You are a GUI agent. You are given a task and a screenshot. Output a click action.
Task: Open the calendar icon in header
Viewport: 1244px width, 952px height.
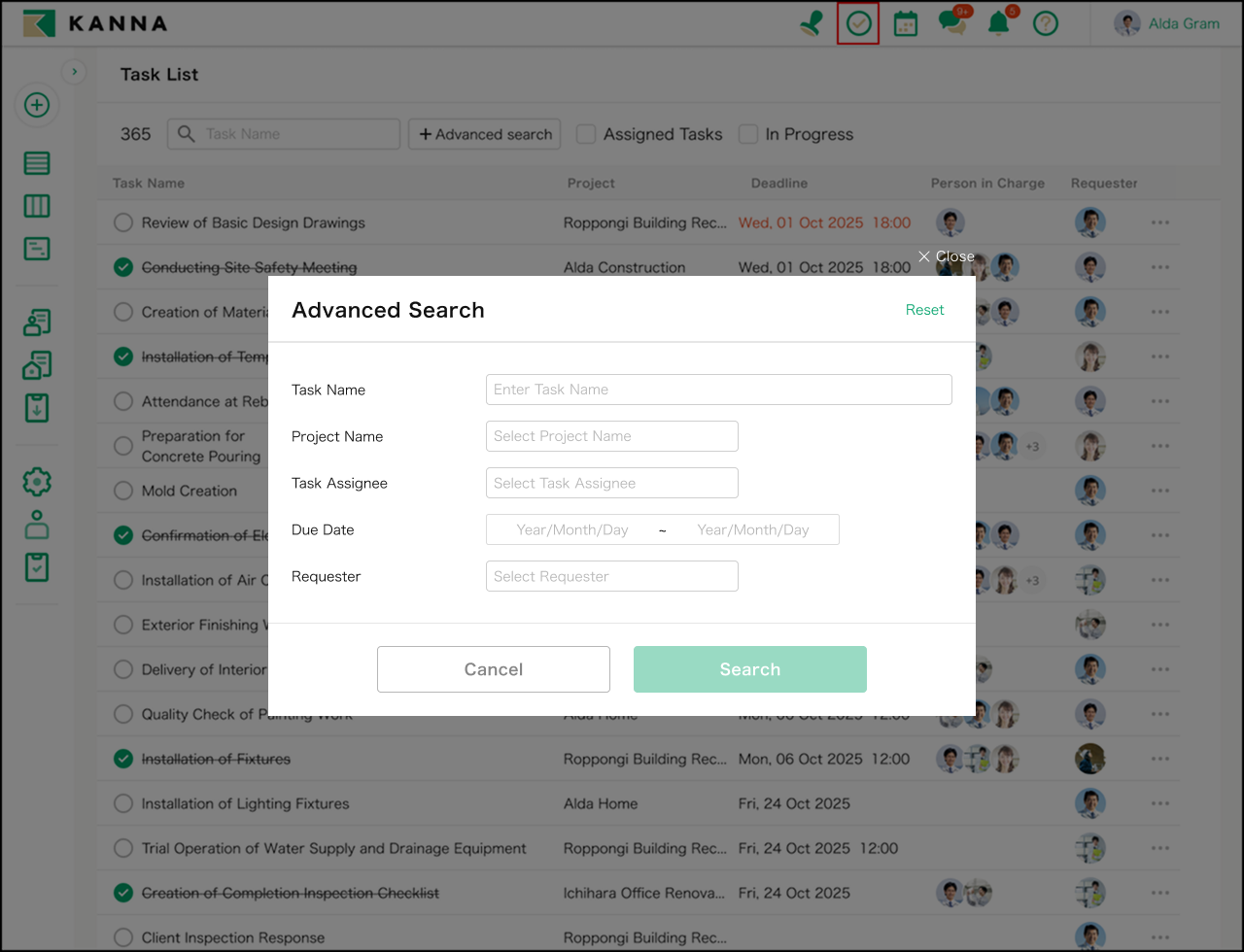coord(906,24)
